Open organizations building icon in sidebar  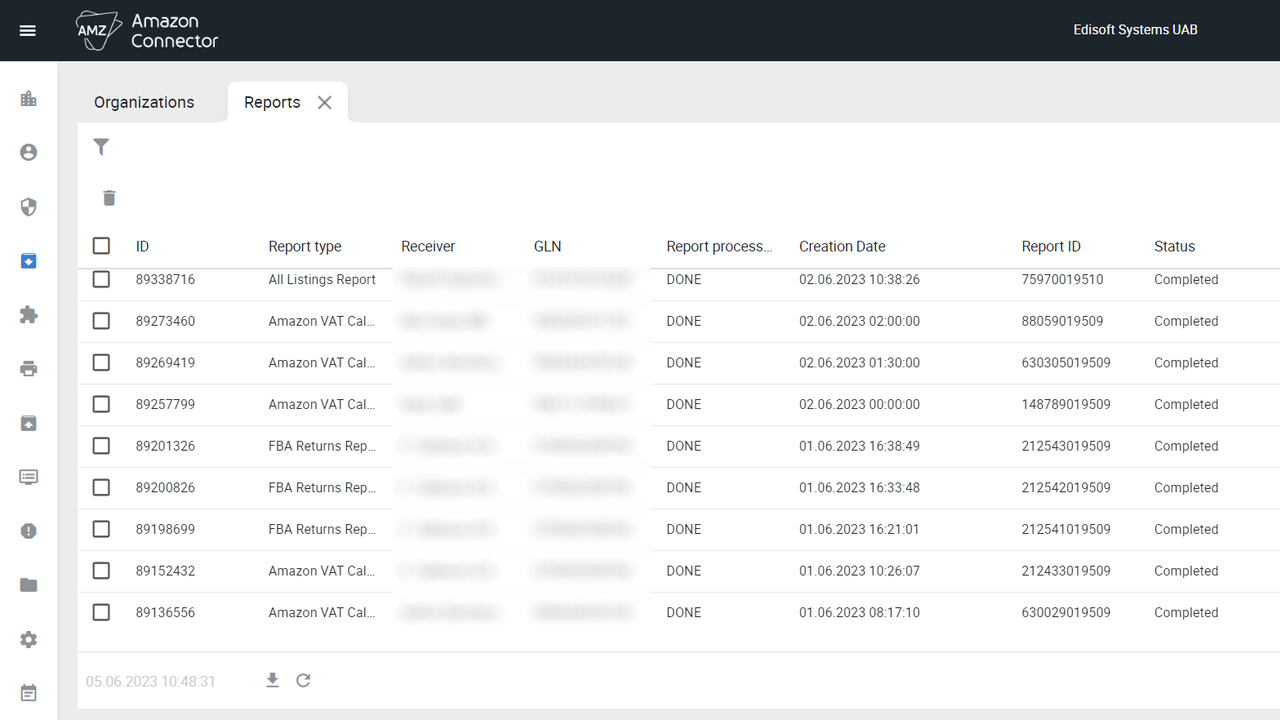pos(28,98)
